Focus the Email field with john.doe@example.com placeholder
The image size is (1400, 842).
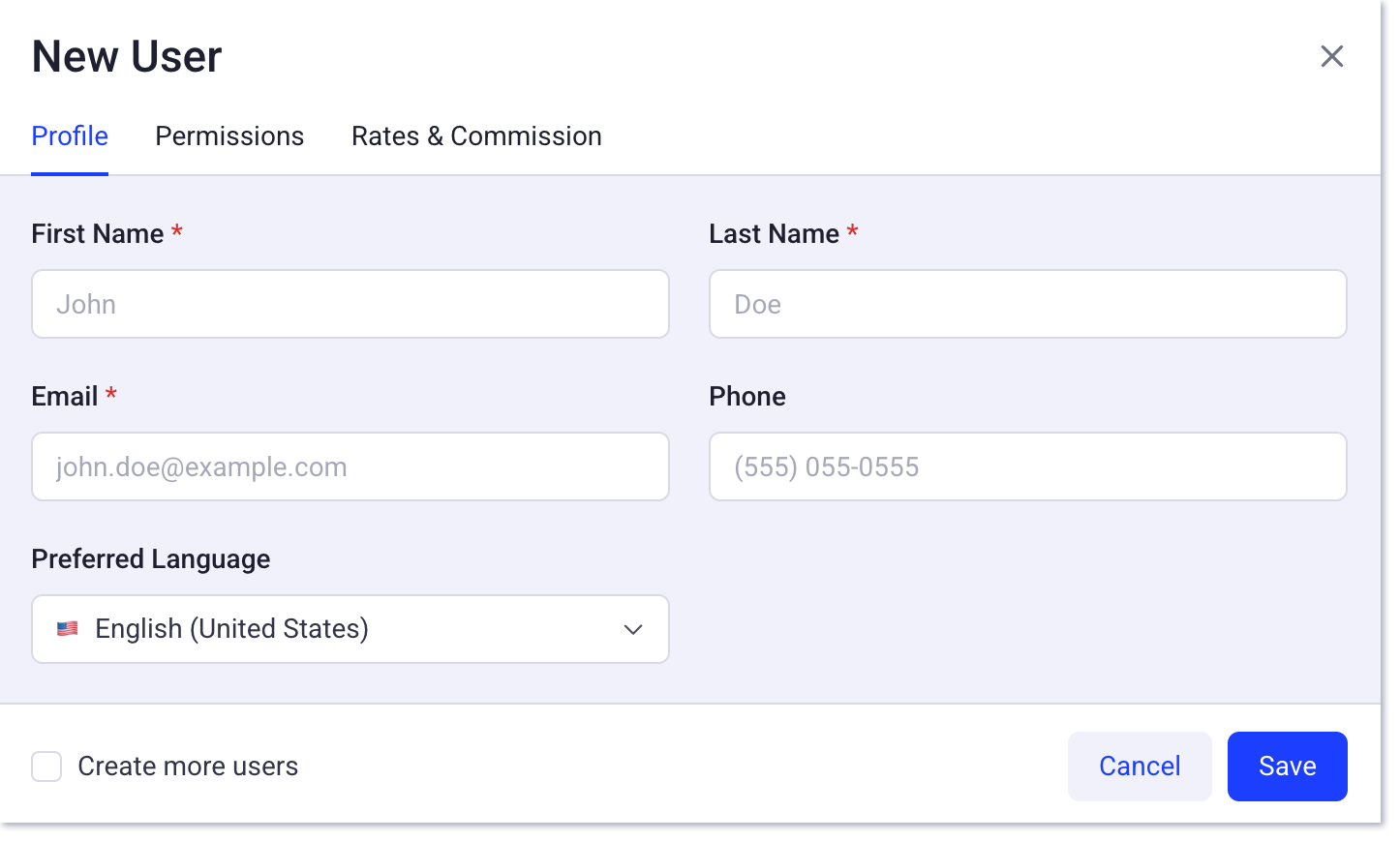tap(350, 466)
